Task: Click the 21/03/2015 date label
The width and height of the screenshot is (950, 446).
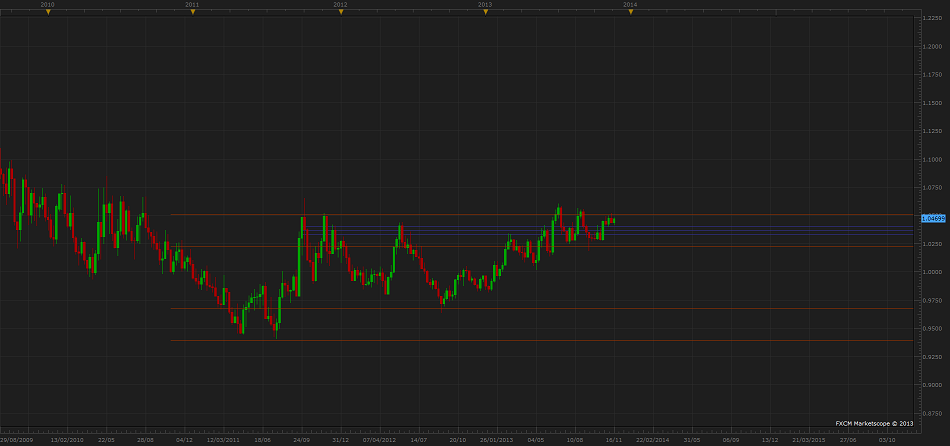Action: (809, 439)
